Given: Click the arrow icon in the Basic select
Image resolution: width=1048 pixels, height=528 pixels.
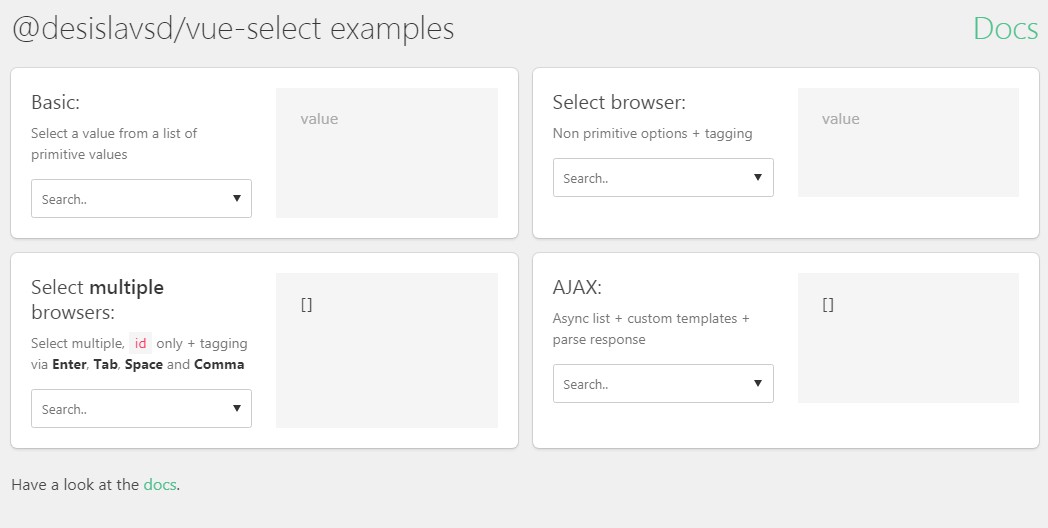Looking at the screenshot, I should pos(236,198).
